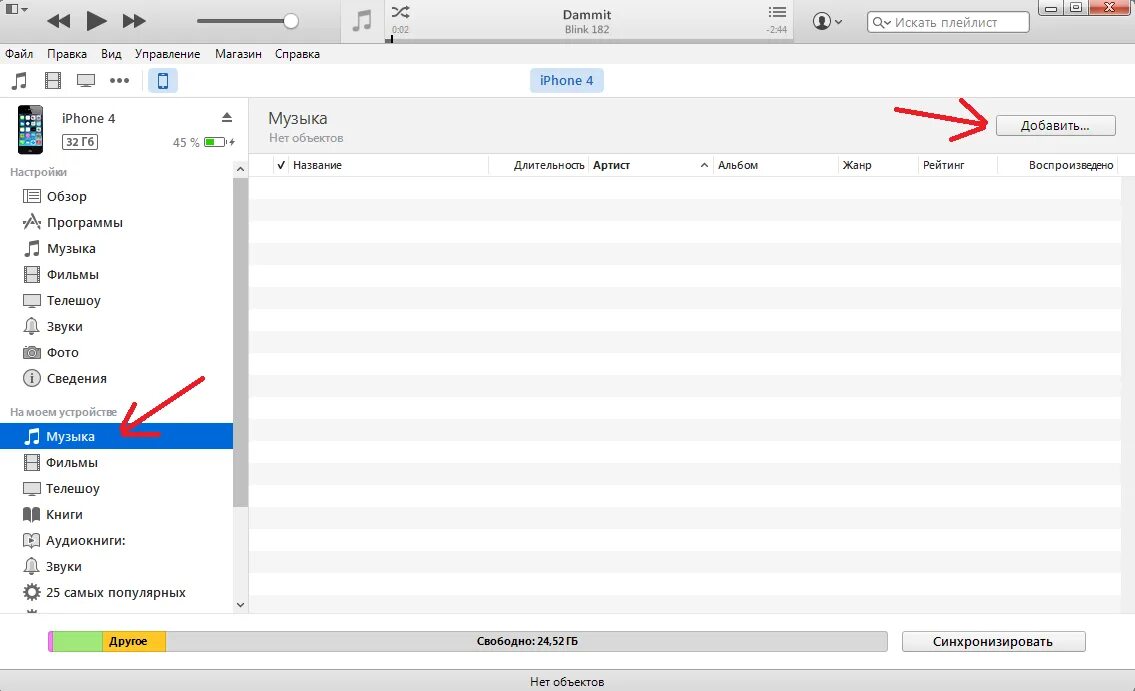The width and height of the screenshot is (1135, 691).
Task: Open more media types ellipsis icon
Action: tap(119, 80)
